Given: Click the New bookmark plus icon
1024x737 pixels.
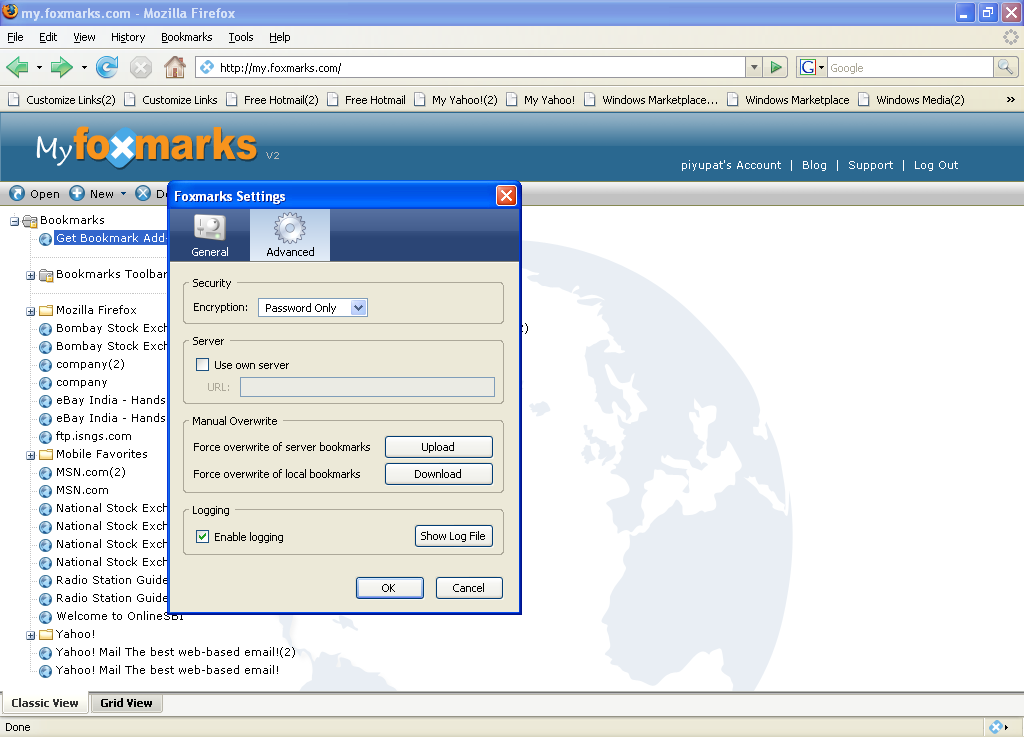Looking at the screenshot, I should tap(77, 193).
